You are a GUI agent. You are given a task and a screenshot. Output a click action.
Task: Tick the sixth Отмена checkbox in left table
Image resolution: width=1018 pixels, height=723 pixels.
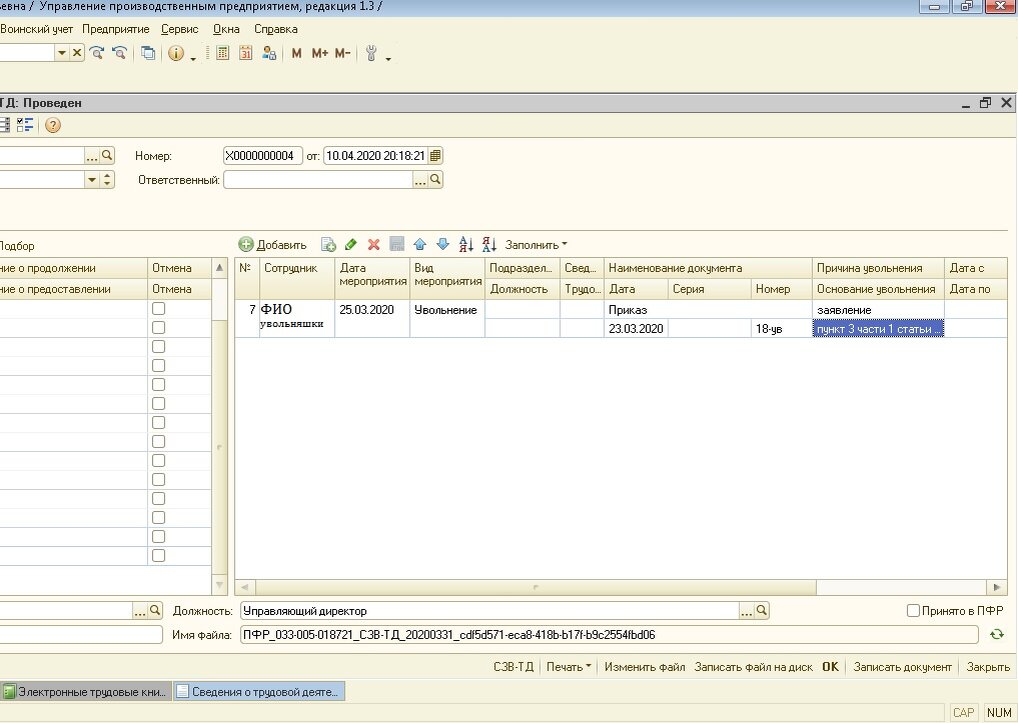(158, 404)
